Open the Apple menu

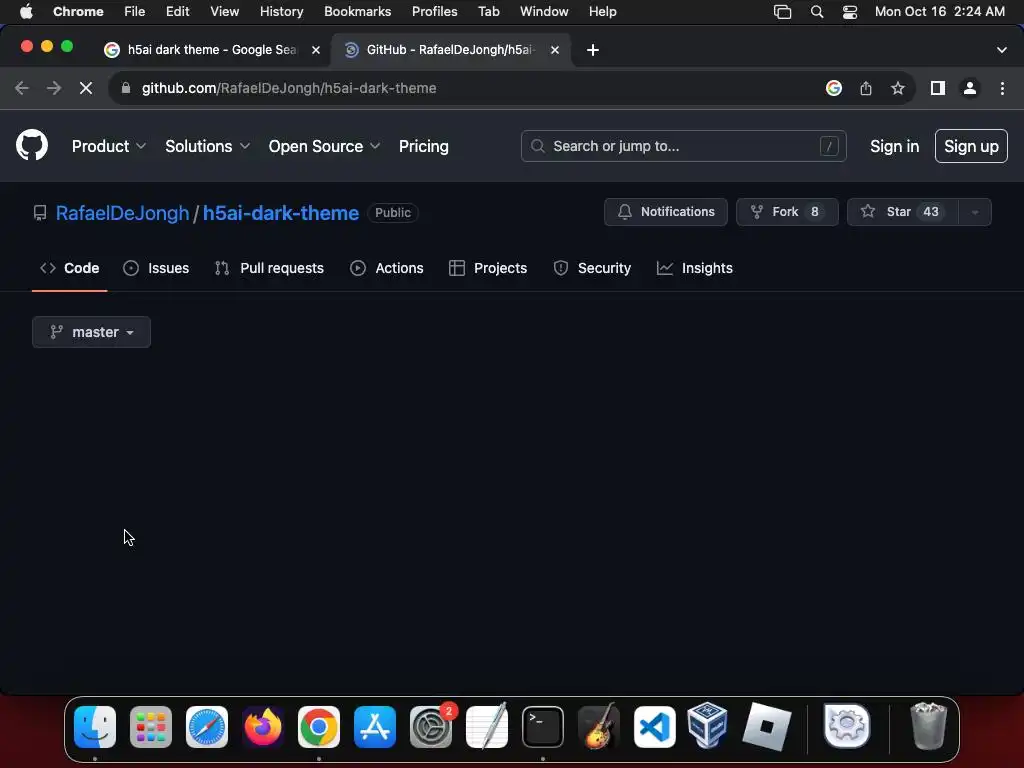point(26,11)
